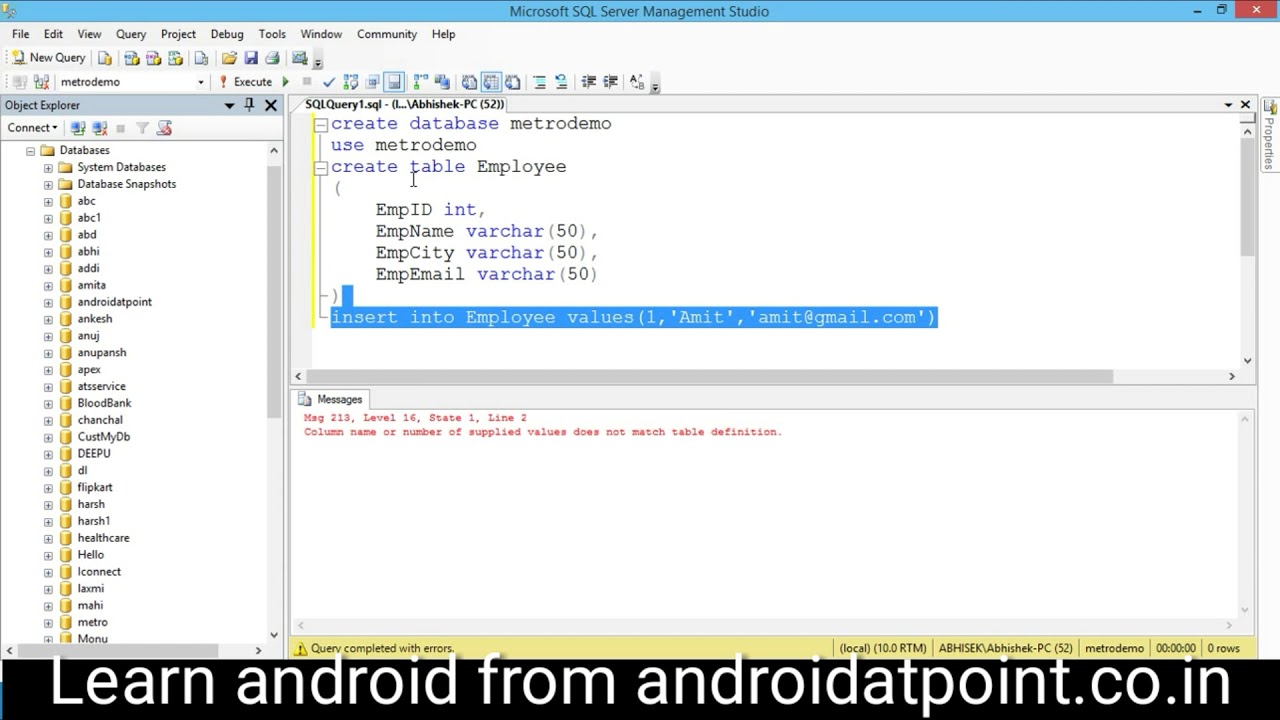Open the File menu
Image resolution: width=1280 pixels, height=720 pixels.
20,34
